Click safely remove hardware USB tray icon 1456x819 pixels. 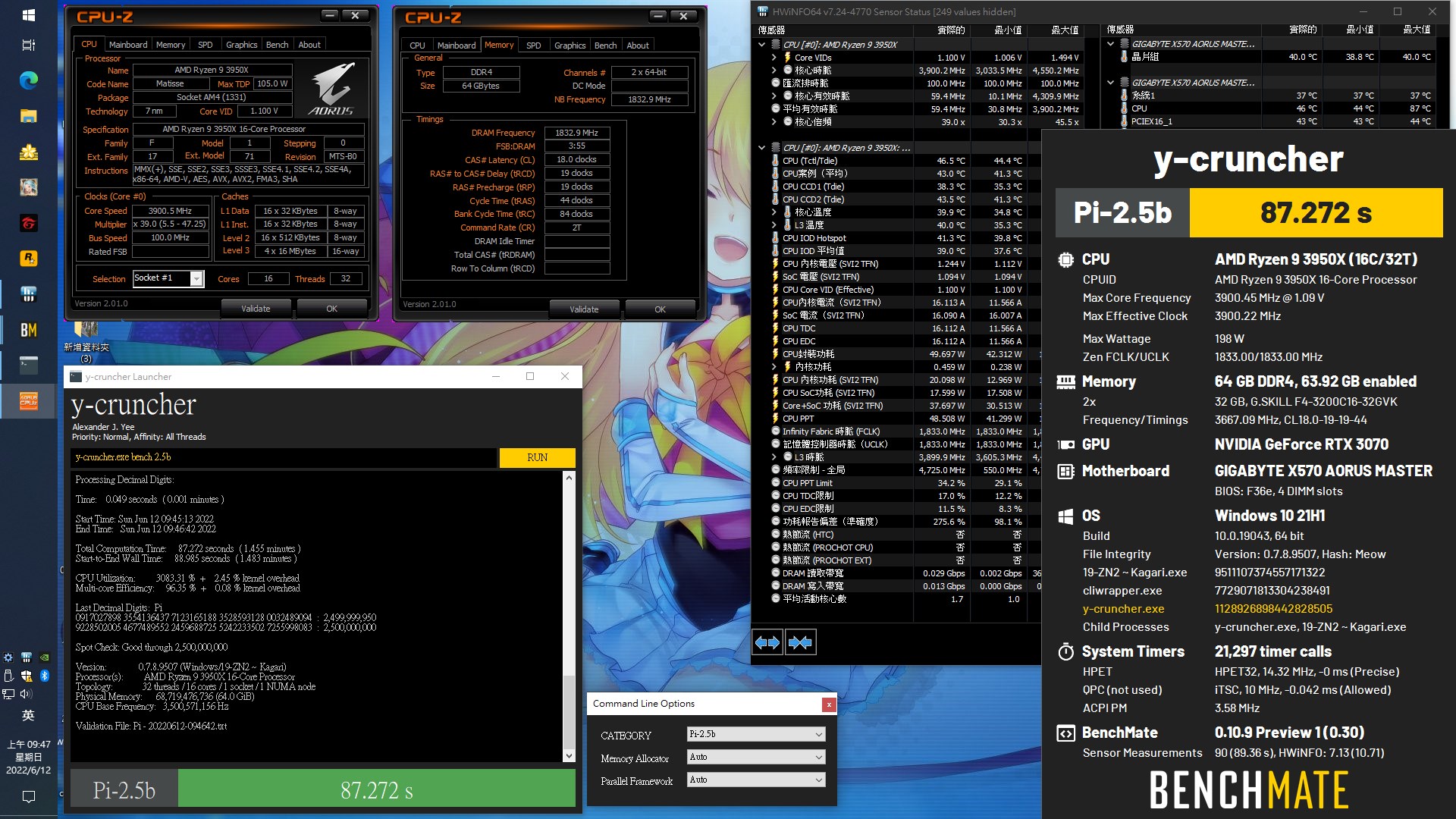tap(8, 676)
